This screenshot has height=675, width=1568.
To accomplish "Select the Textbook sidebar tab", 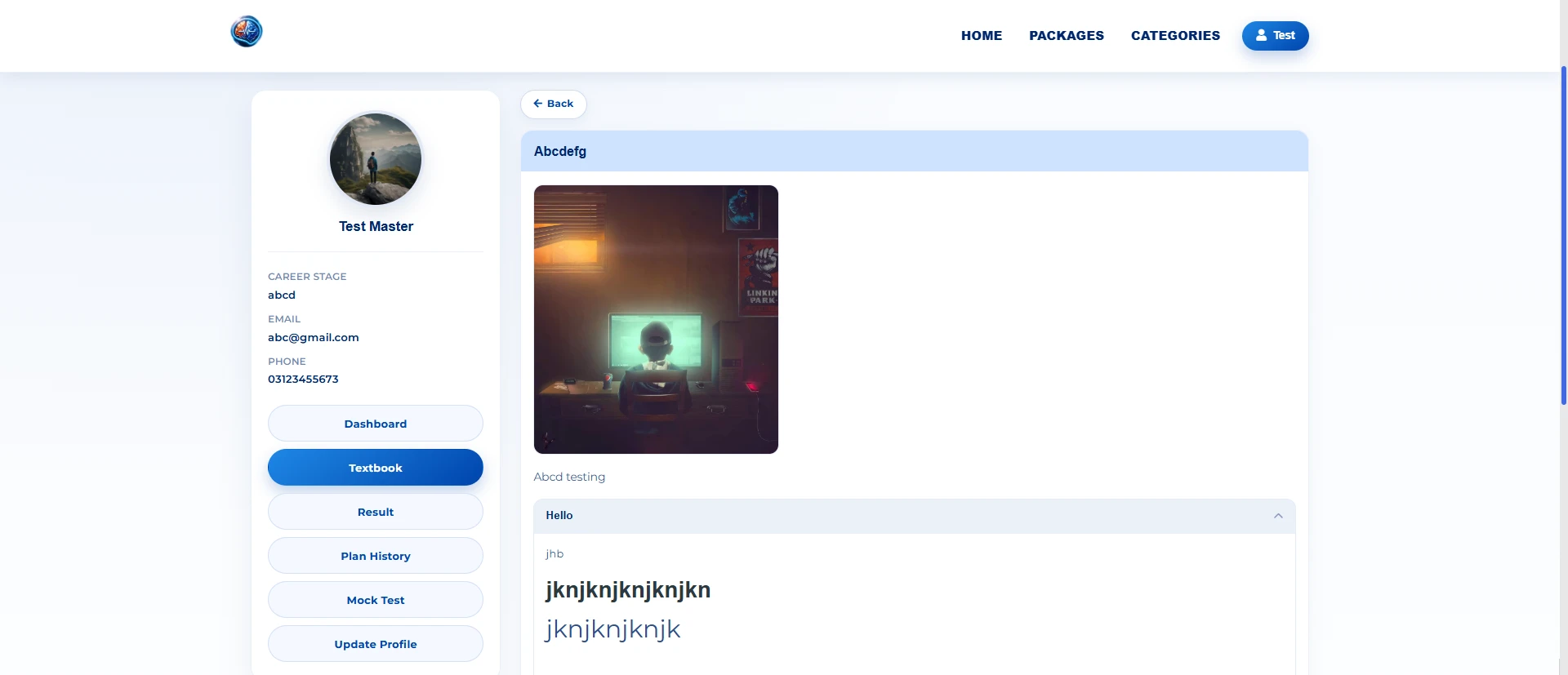I will [x=376, y=468].
